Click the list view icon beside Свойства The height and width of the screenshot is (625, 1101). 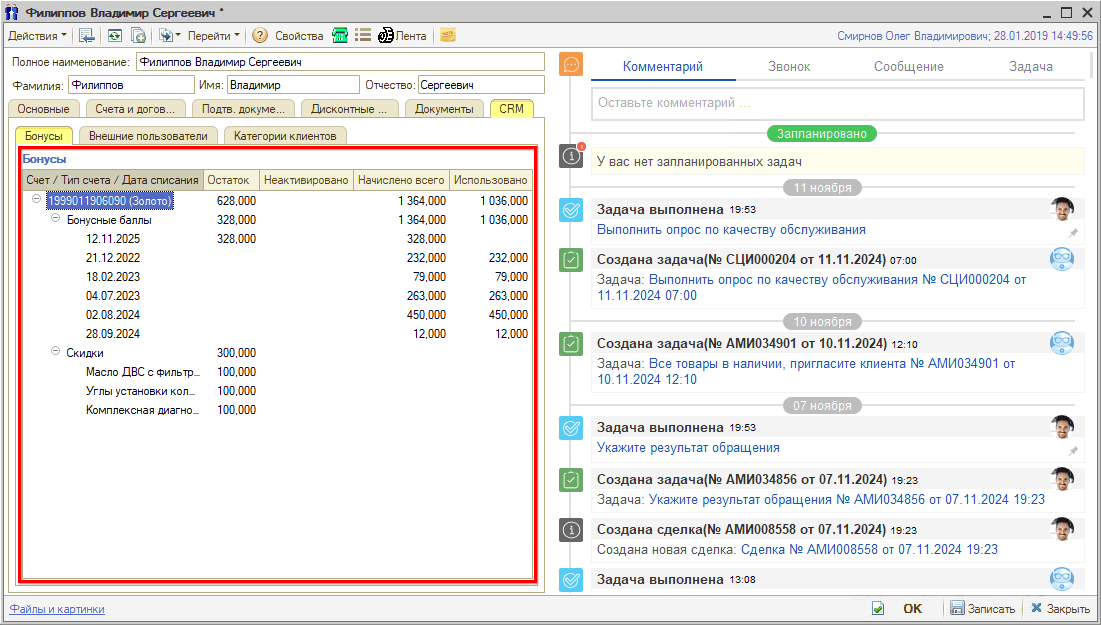tap(363, 35)
